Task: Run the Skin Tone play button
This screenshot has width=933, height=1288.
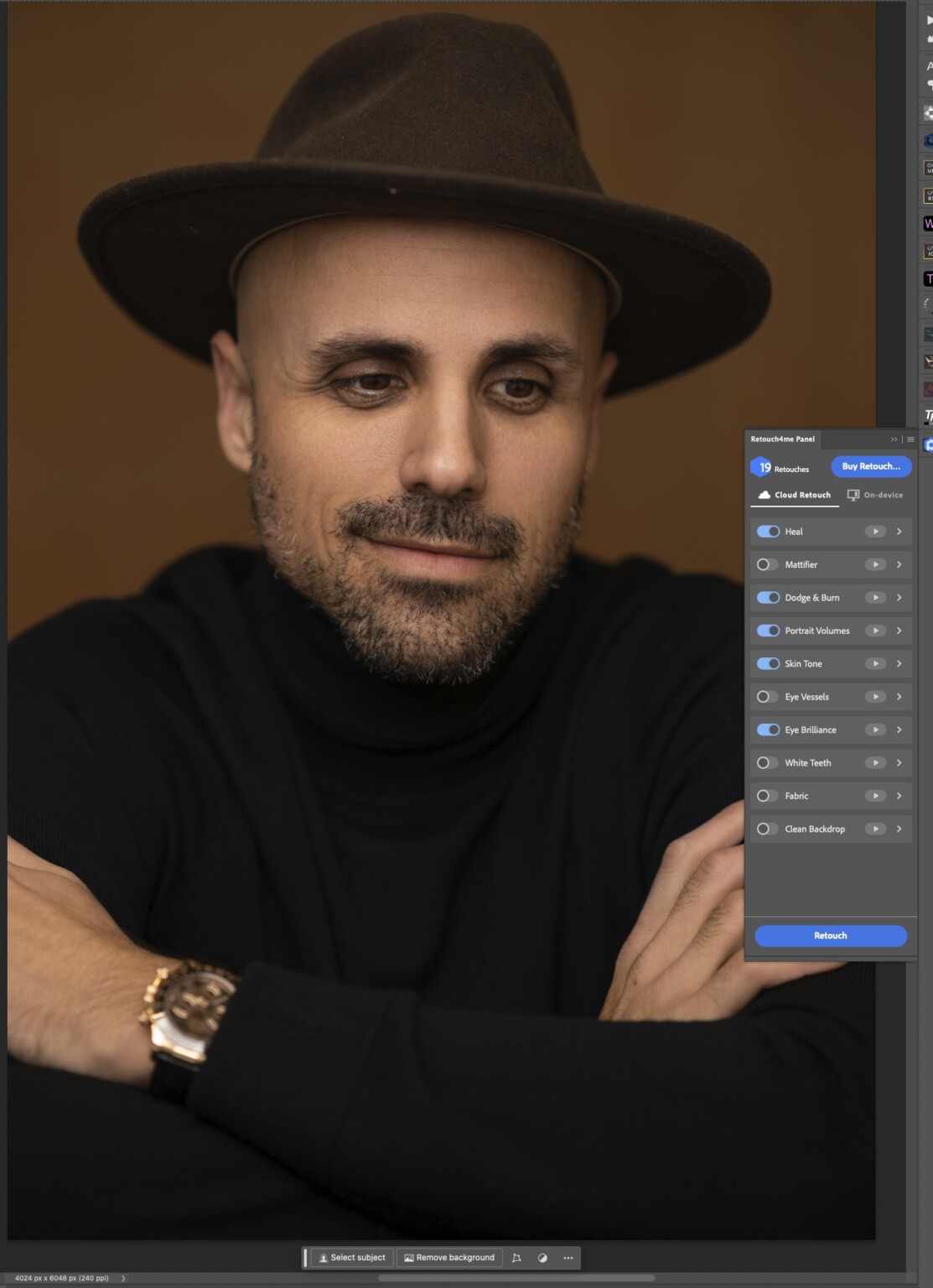Action: coord(875,663)
